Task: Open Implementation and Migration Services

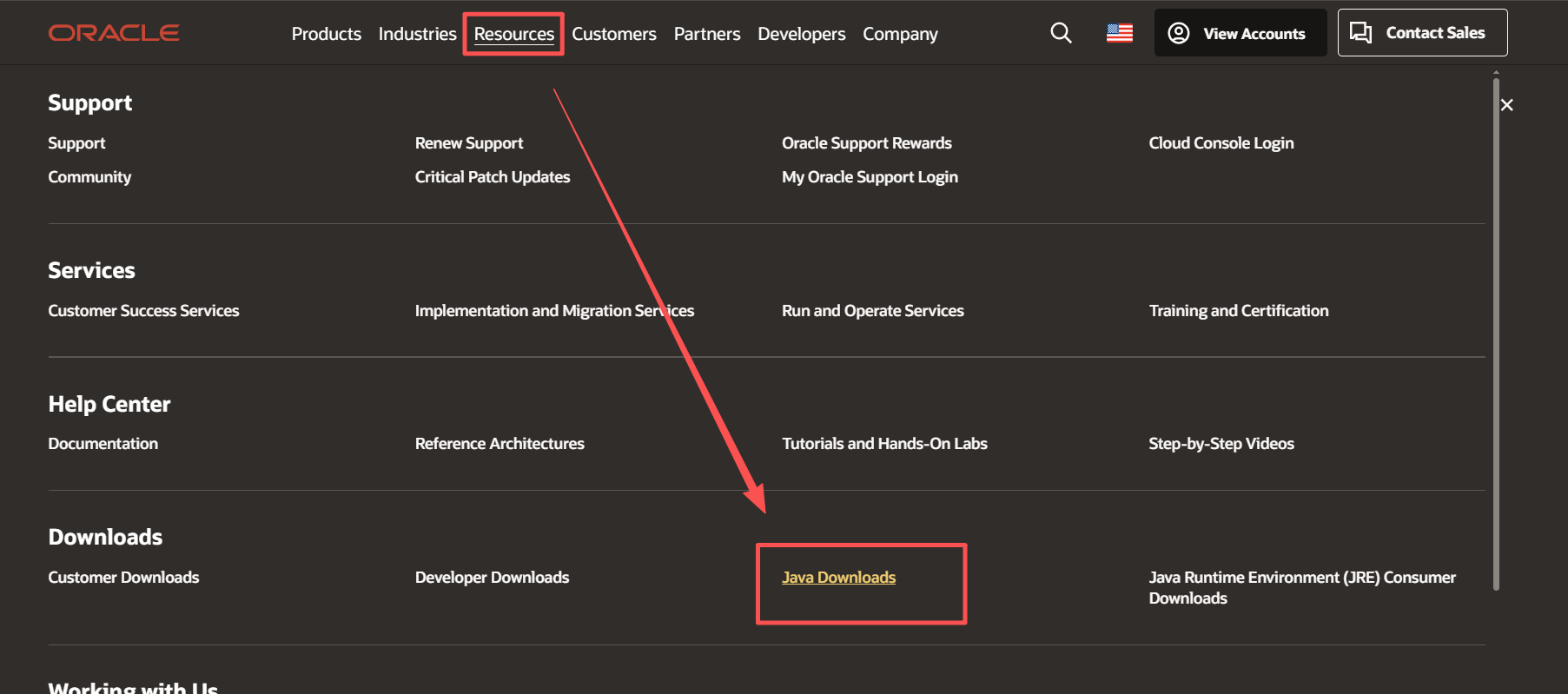Action: 554,311
